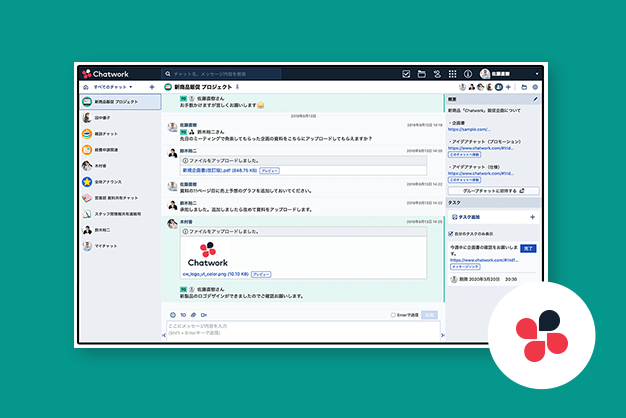Click the home icon above chat list
Image resolution: width=626 pixels, height=418 pixels.
point(86,87)
